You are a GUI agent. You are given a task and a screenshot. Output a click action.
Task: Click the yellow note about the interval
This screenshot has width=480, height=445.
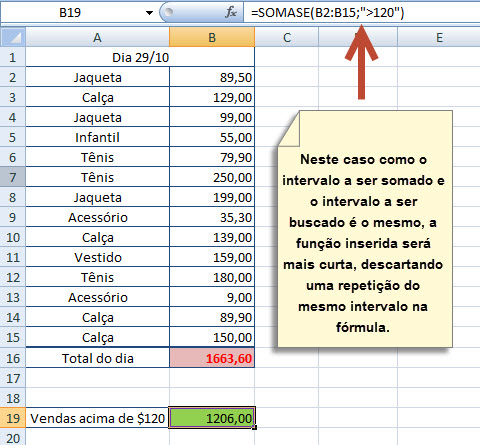pyautogui.click(x=365, y=229)
